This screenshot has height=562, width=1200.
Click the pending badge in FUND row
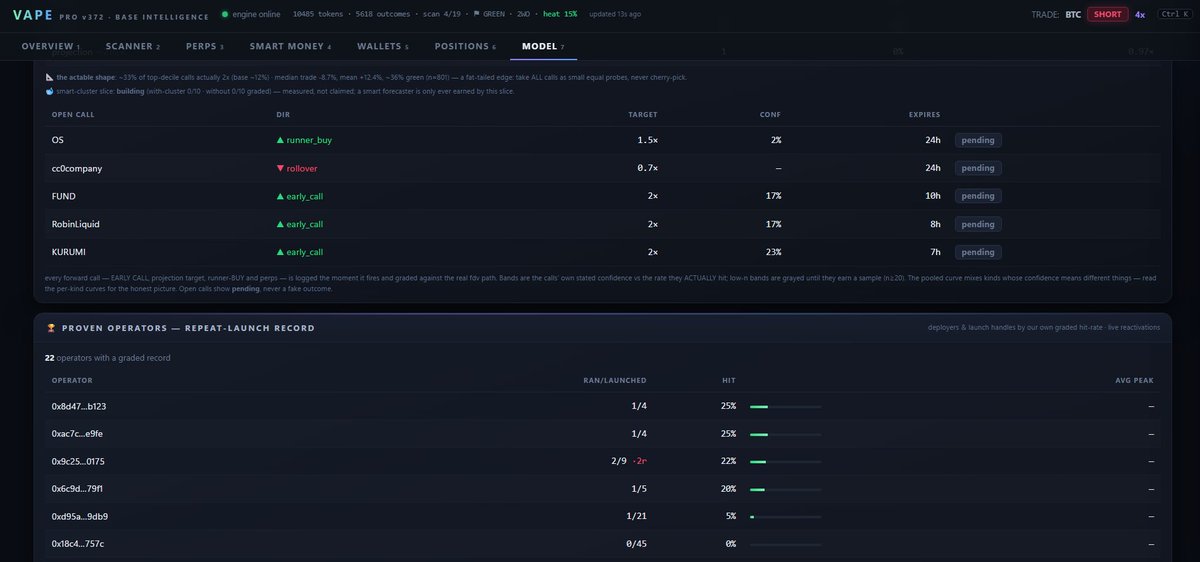pyautogui.click(x=978, y=196)
